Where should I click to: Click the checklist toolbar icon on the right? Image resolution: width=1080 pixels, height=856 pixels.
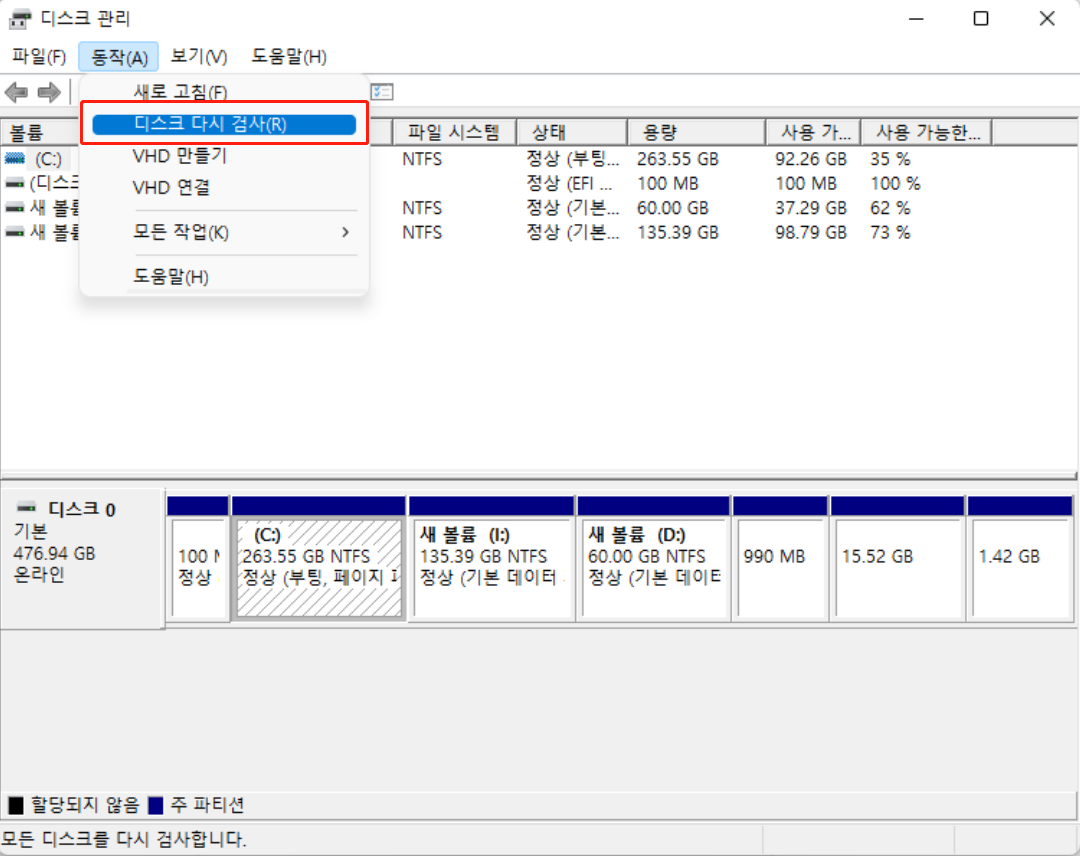pos(381,91)
